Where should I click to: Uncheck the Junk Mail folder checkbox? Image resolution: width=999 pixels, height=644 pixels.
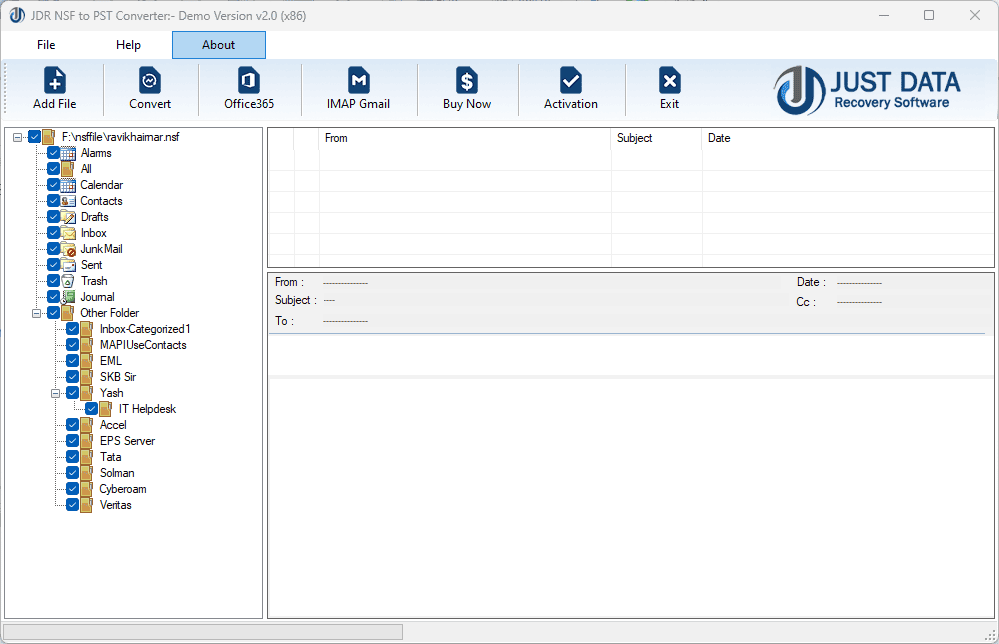pyautogui.click(x=53, y=248)
